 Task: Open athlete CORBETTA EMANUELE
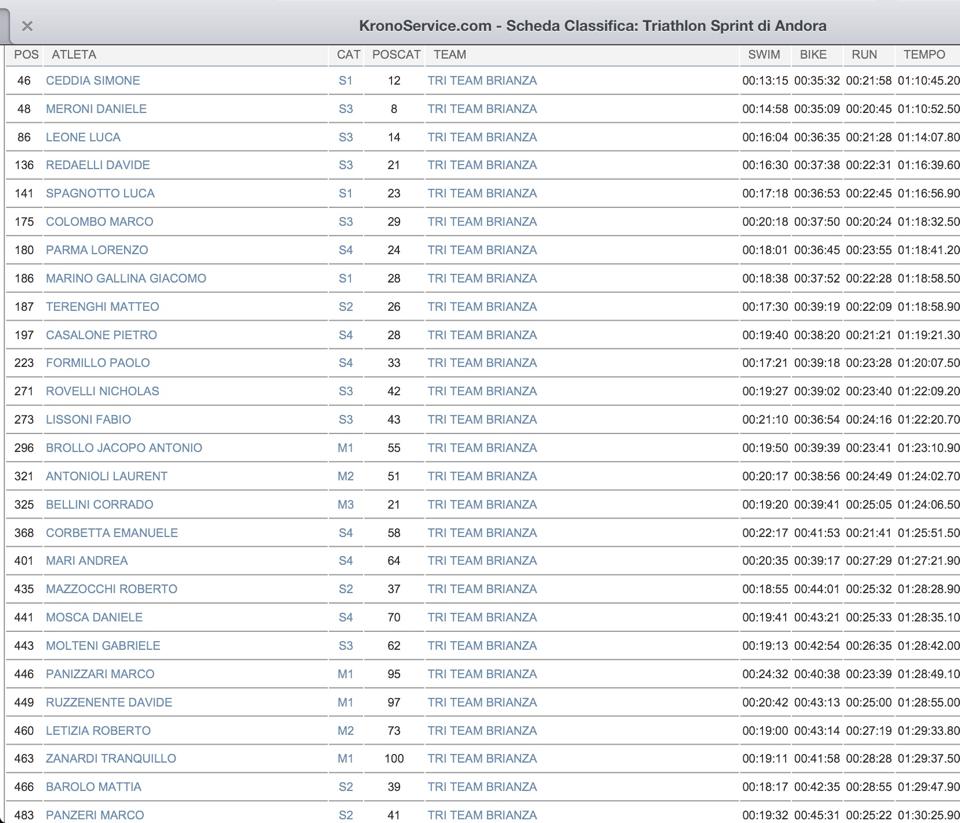point(112,533)
